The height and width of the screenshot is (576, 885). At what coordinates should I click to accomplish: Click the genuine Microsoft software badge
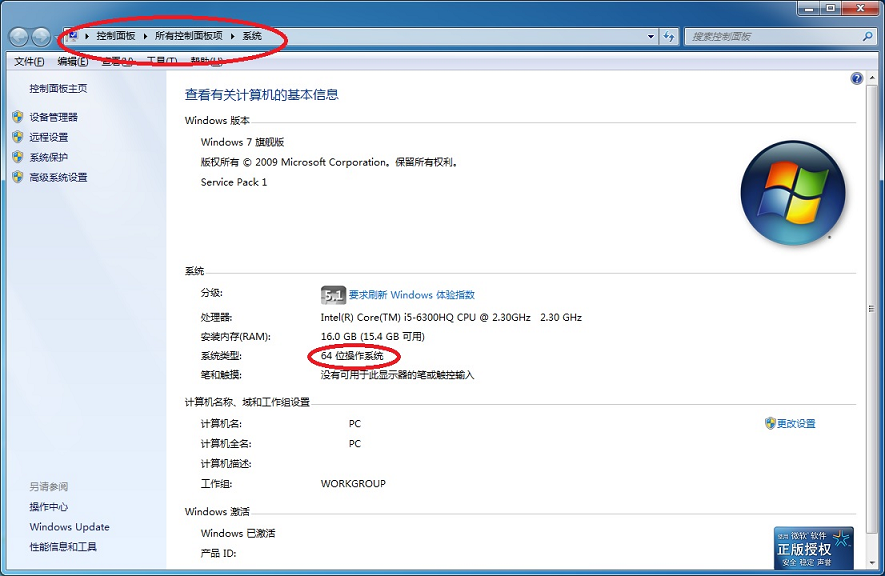(813, 547)
